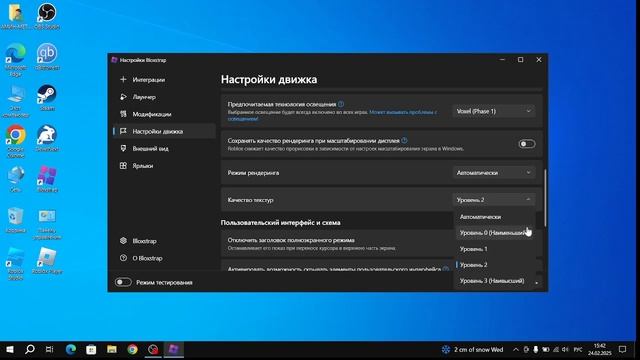Open Microsoft Store on taskbar

click(91, 349)
